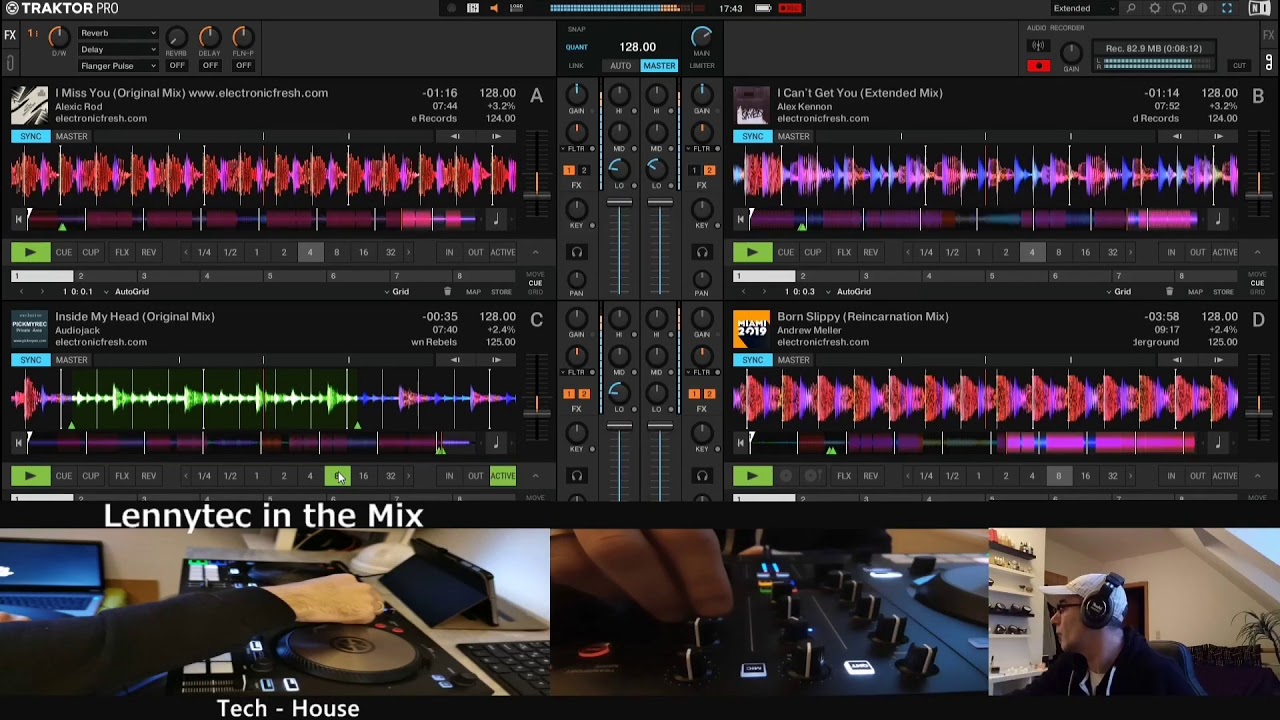The height and width of the screenshot is (720, 1280).
Task: Open the right FX panel tab
Action: pos(1269,35)
